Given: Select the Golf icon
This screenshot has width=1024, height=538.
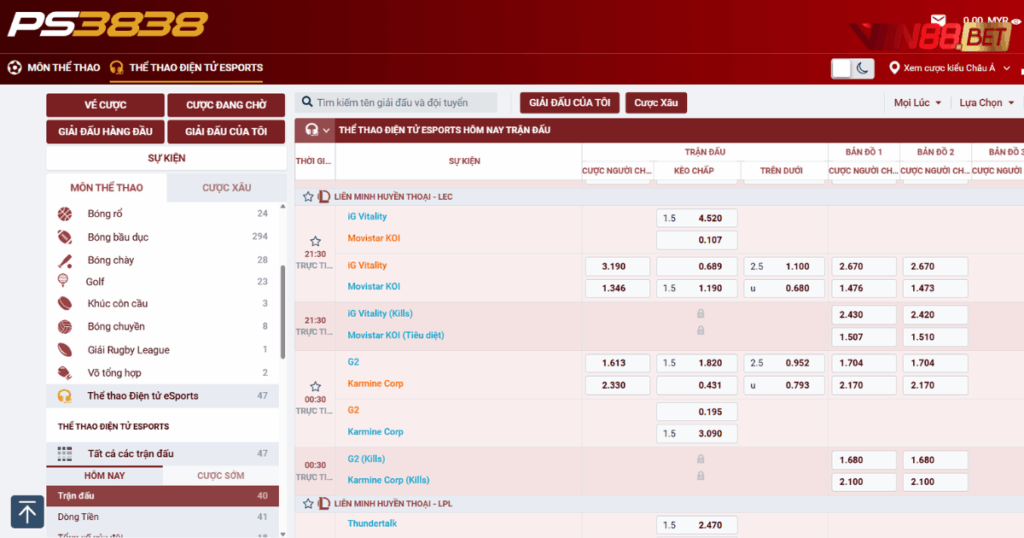Looking at the screenshot, I should coord(63,281).
